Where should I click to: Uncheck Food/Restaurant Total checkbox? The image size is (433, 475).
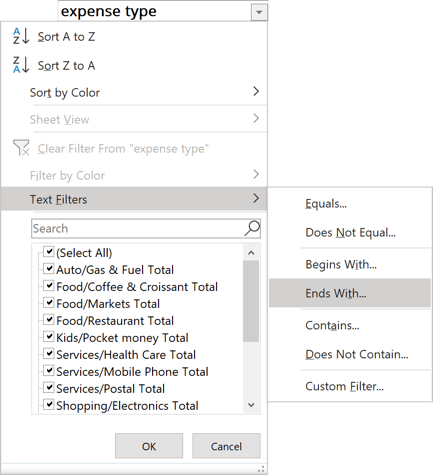coord(49,319)
